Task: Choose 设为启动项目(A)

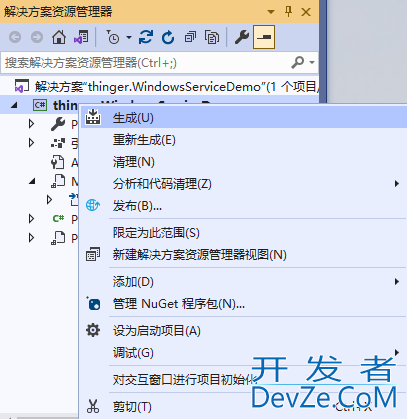Action: (x=244, y=331)
